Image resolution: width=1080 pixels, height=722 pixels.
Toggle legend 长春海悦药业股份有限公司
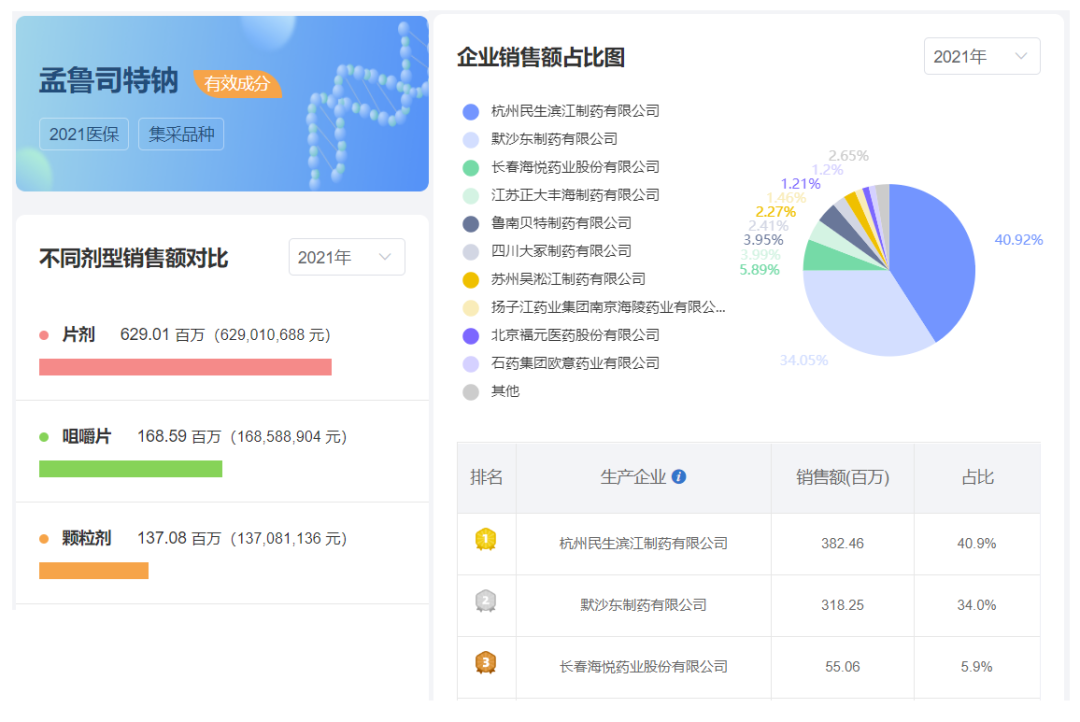point(561,167)
